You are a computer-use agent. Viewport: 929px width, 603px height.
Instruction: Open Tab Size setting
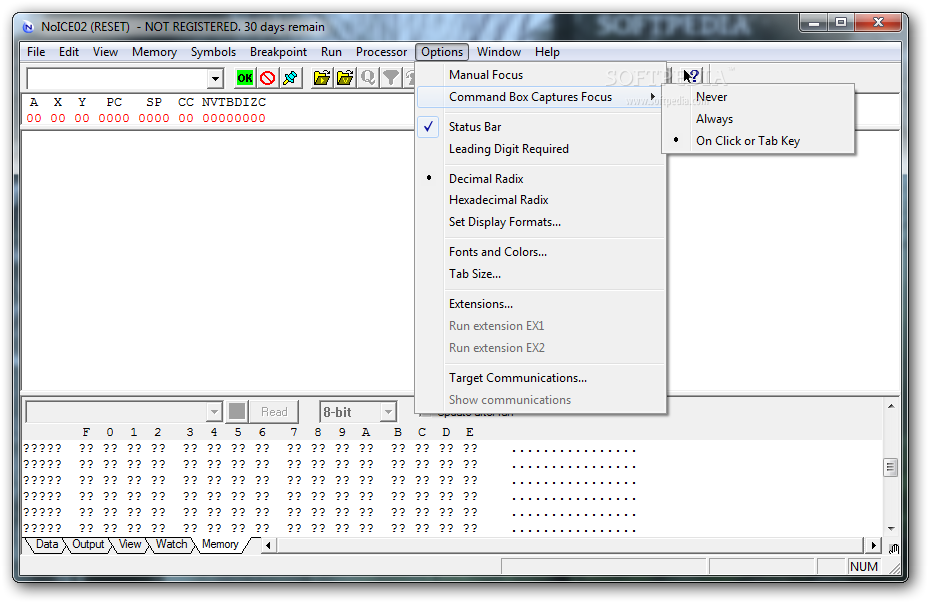click(541, 274)
